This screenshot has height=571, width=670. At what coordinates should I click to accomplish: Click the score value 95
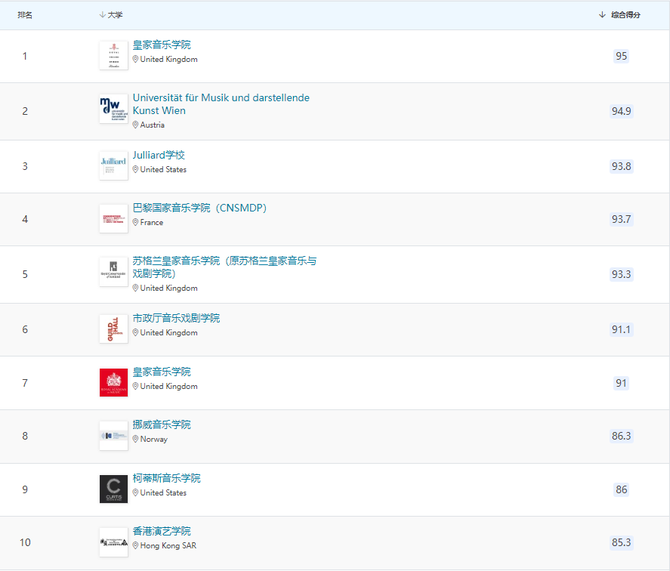coord(621,56)
